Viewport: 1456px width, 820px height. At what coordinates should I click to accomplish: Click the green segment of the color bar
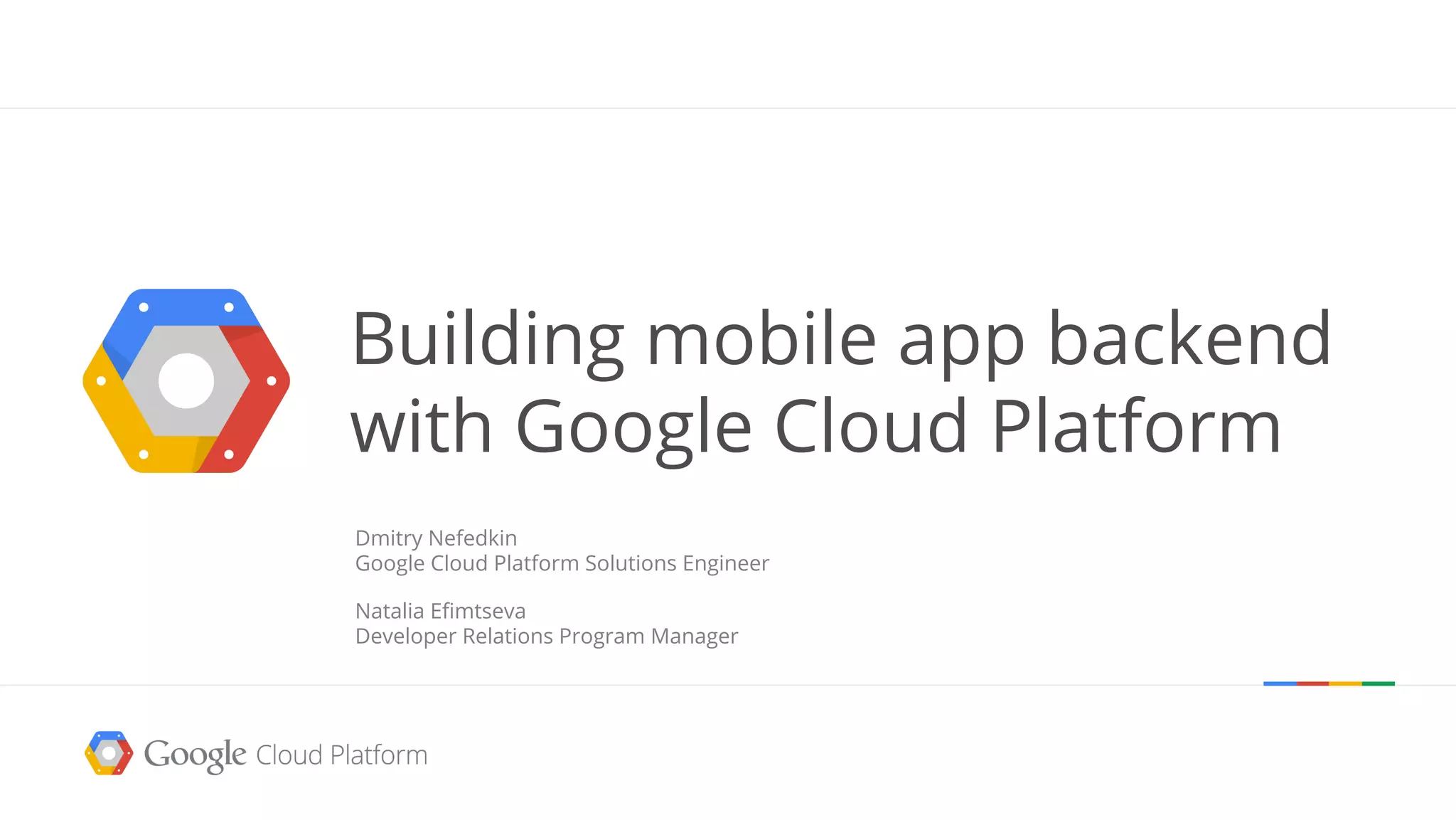point(1379,683)
